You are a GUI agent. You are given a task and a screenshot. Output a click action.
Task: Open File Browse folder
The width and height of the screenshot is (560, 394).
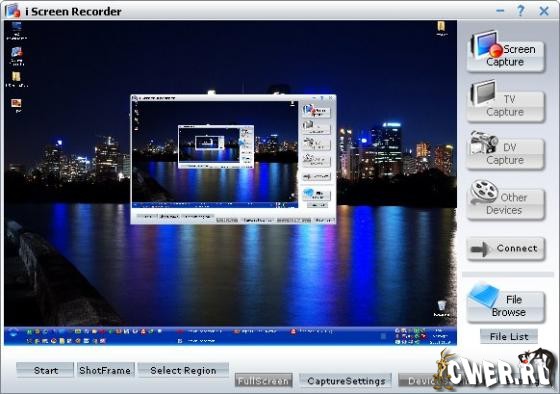coord(506,304)
